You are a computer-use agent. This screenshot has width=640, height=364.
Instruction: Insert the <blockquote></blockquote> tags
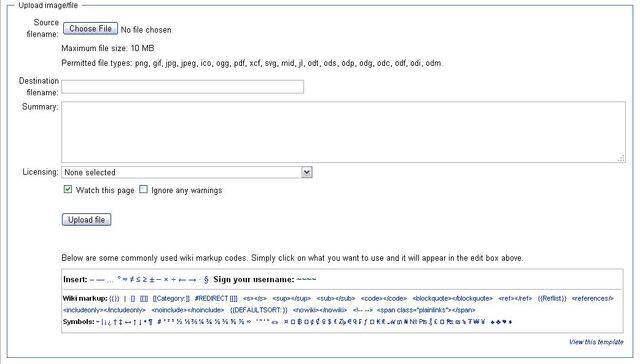pos(452,298)
